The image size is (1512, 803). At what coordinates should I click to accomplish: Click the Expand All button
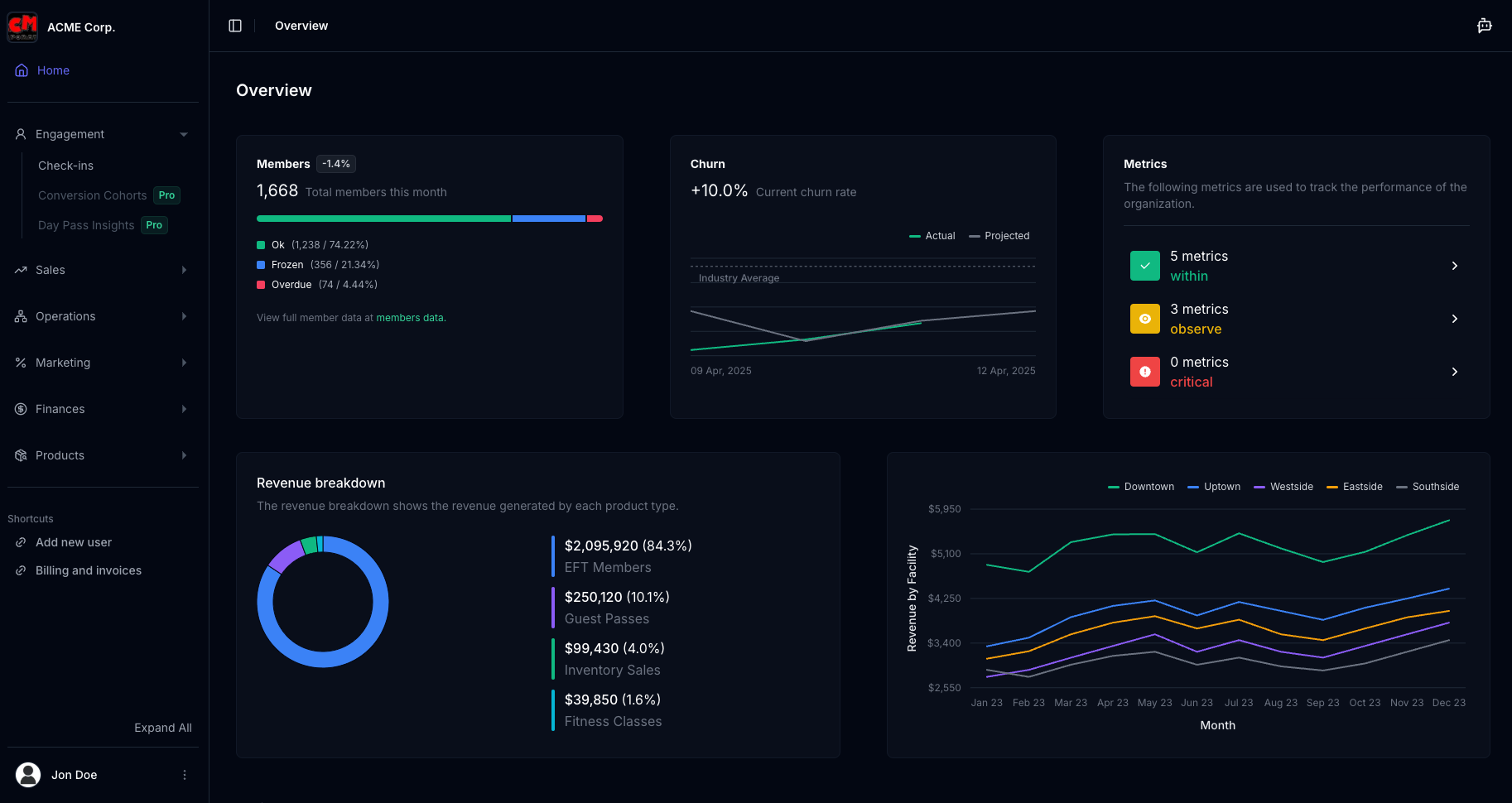click(x=162, y=728)
